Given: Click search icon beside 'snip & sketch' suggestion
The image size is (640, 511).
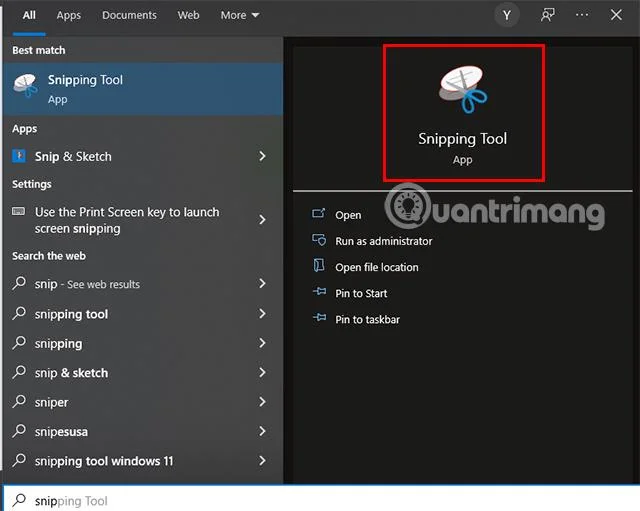Looking at the screenshot, I should click(19, 372).
